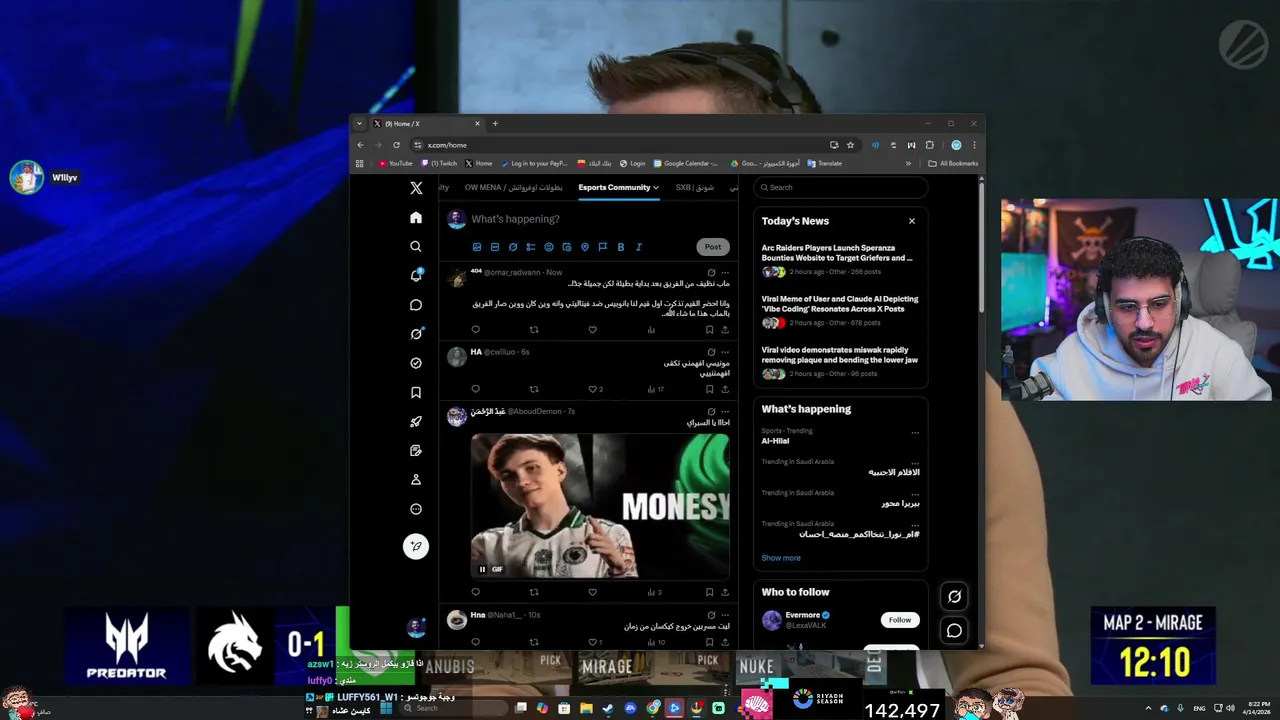The width and height of the screenshot is (1280, 720).
Task: Open Chrome three-dot menu
Action: coord(974,145)
